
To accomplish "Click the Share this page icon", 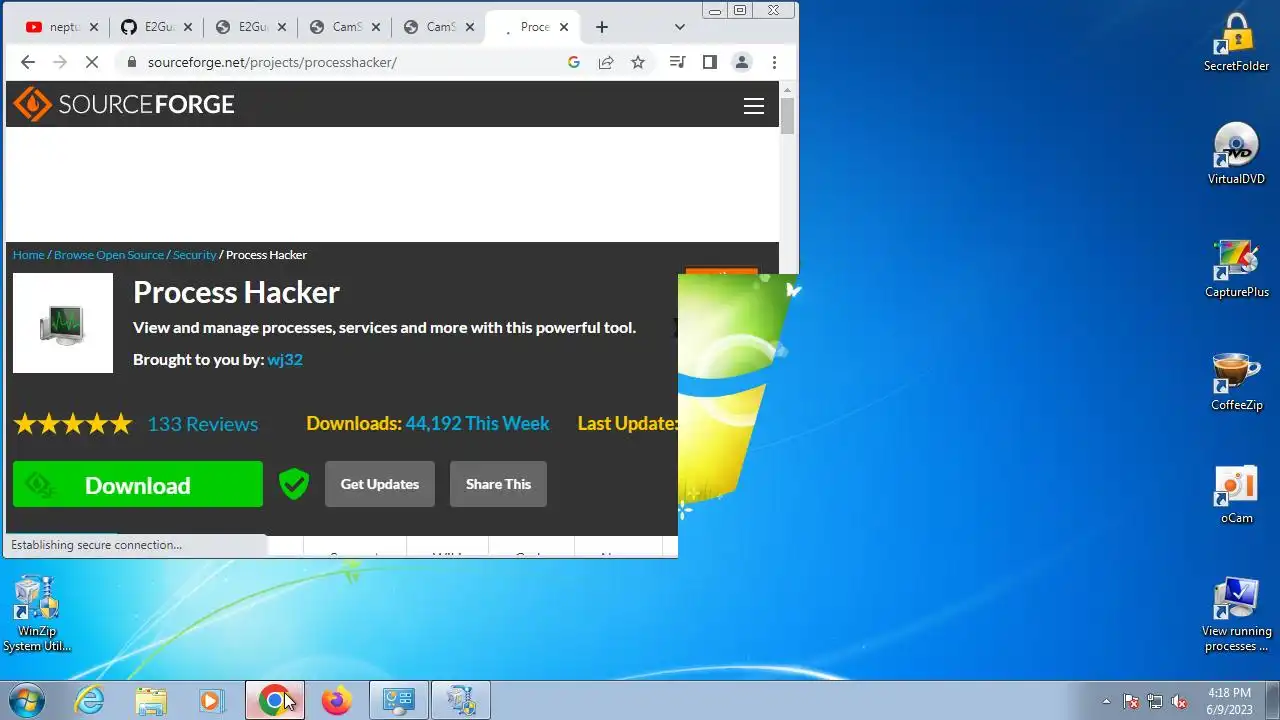I will coord(606,62).
